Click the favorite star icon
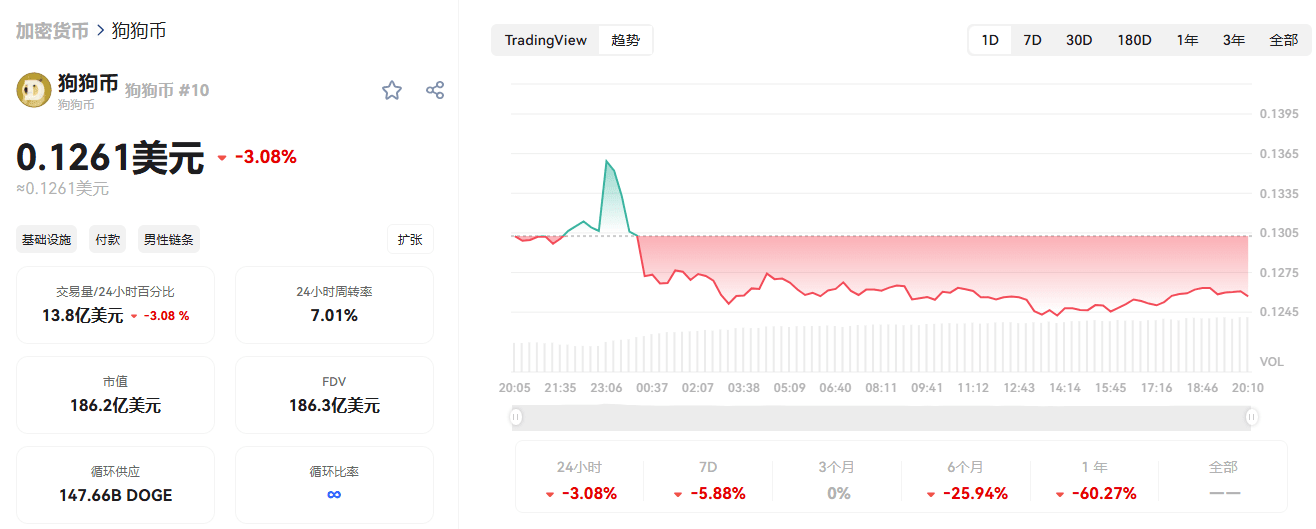Screen dimensions: 1316x529 coord(392,91)
